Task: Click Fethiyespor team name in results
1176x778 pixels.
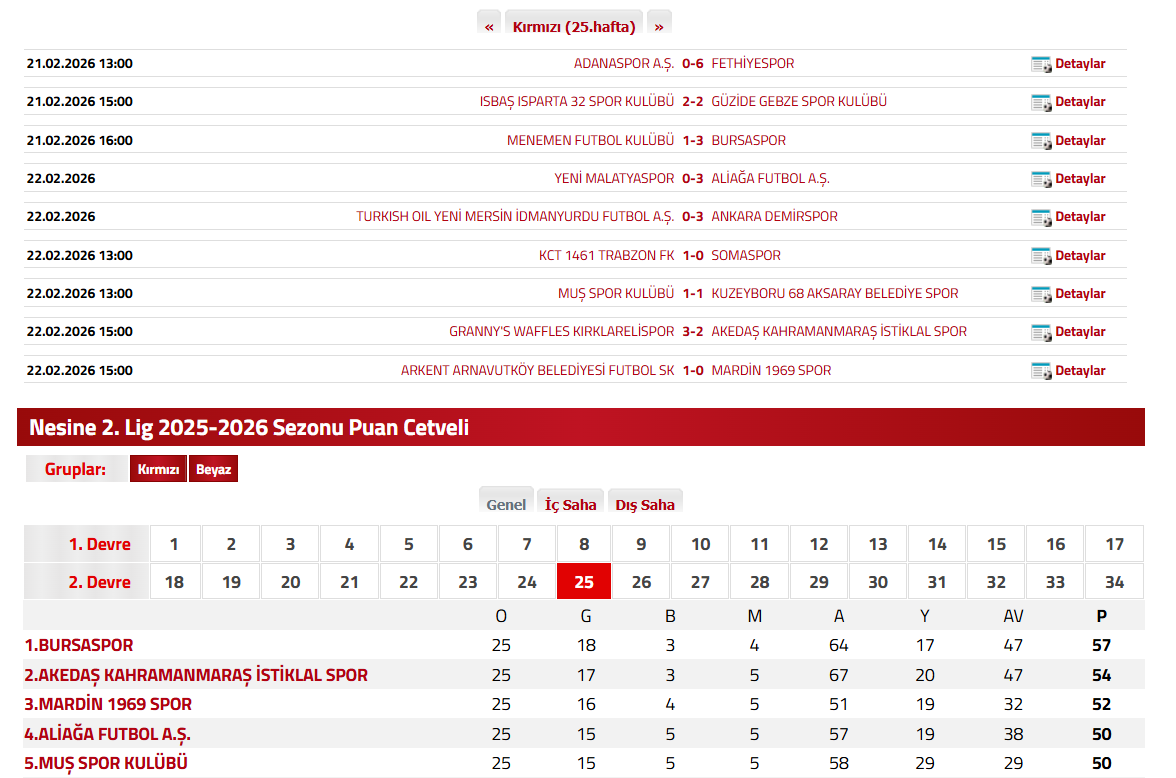Action: pyautogui.click(x=752, y=64)
